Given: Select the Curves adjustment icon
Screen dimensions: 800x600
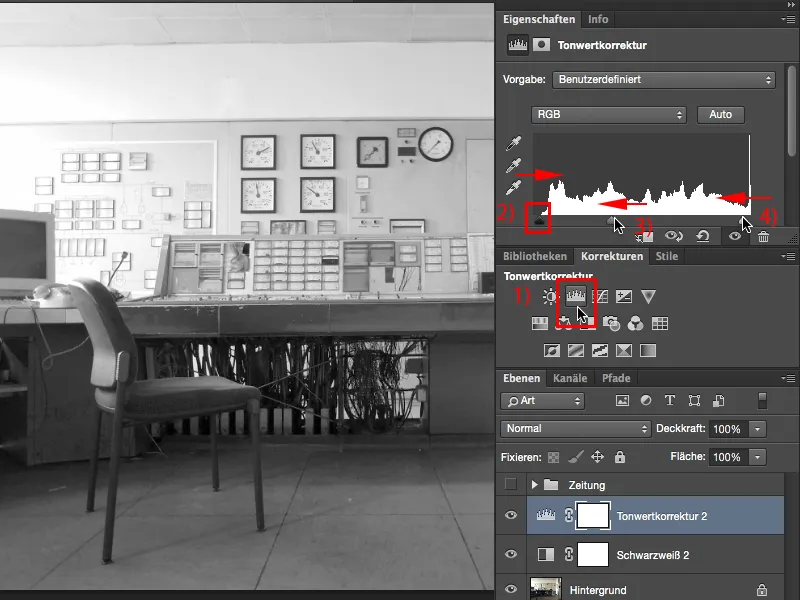Looking at the screenshot, I should [602, 297].
